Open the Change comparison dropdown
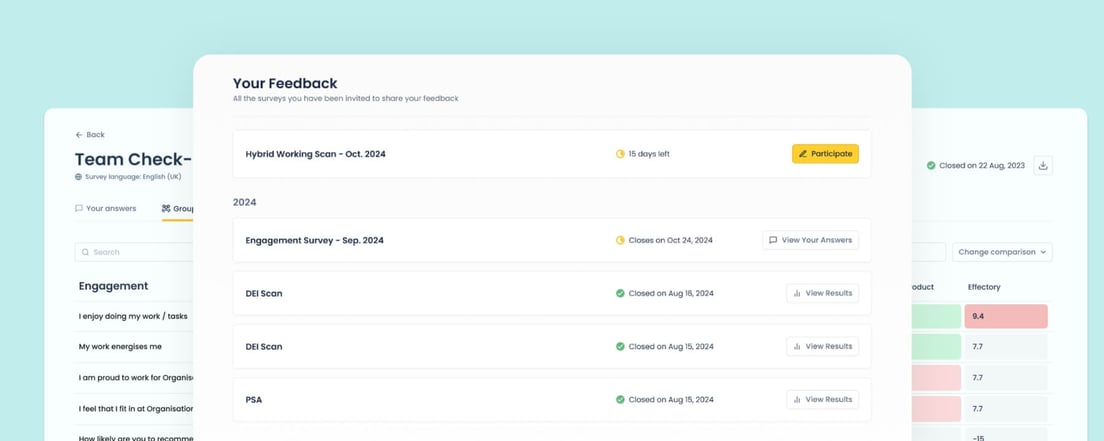Viewport: 1104px width, 441px height. click(1002, 252)
